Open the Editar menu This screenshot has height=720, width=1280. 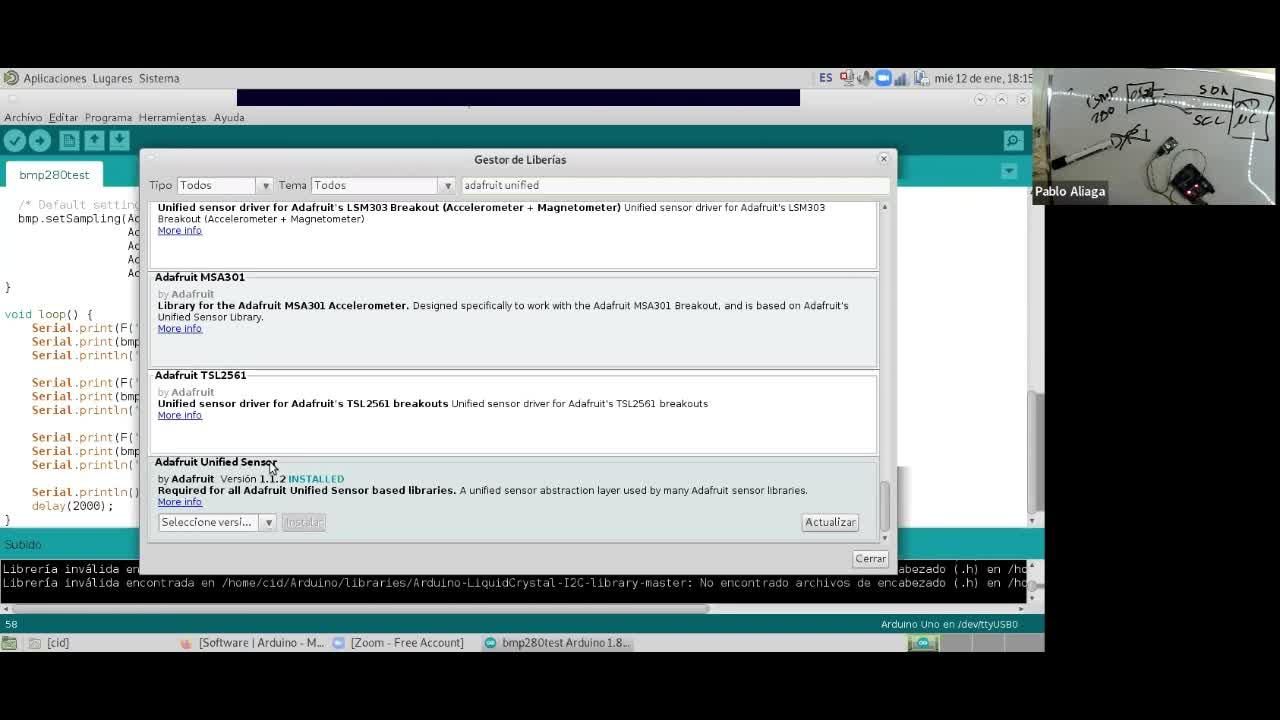point(63,117)
